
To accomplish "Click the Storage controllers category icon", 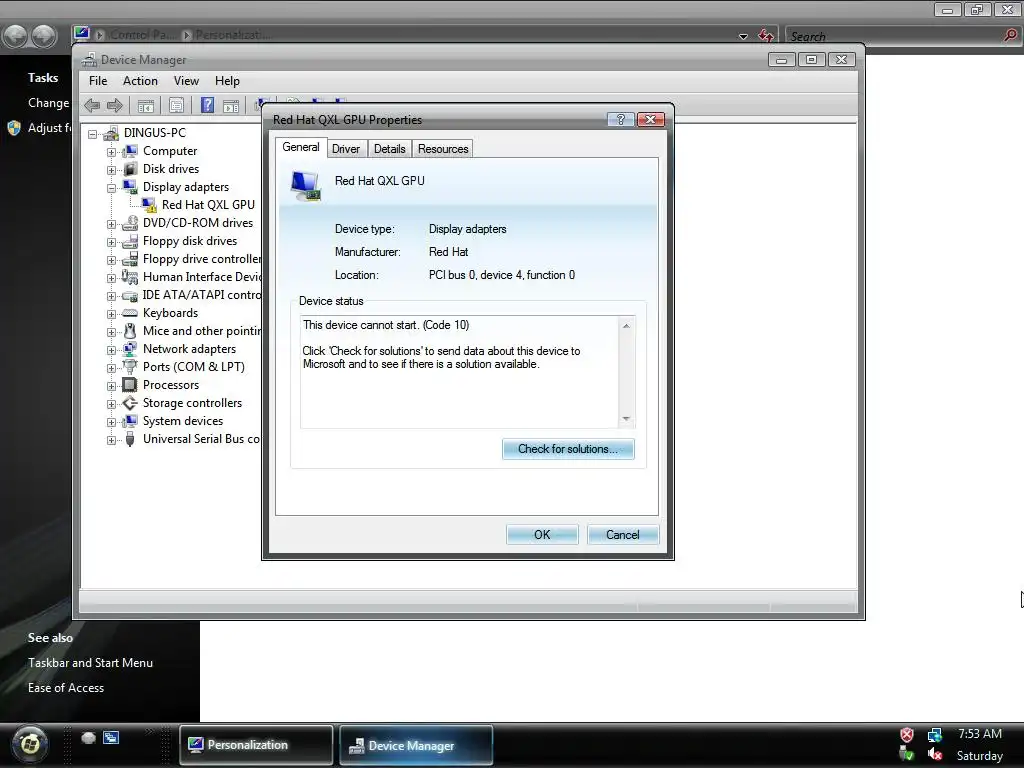I will [130, 403].
